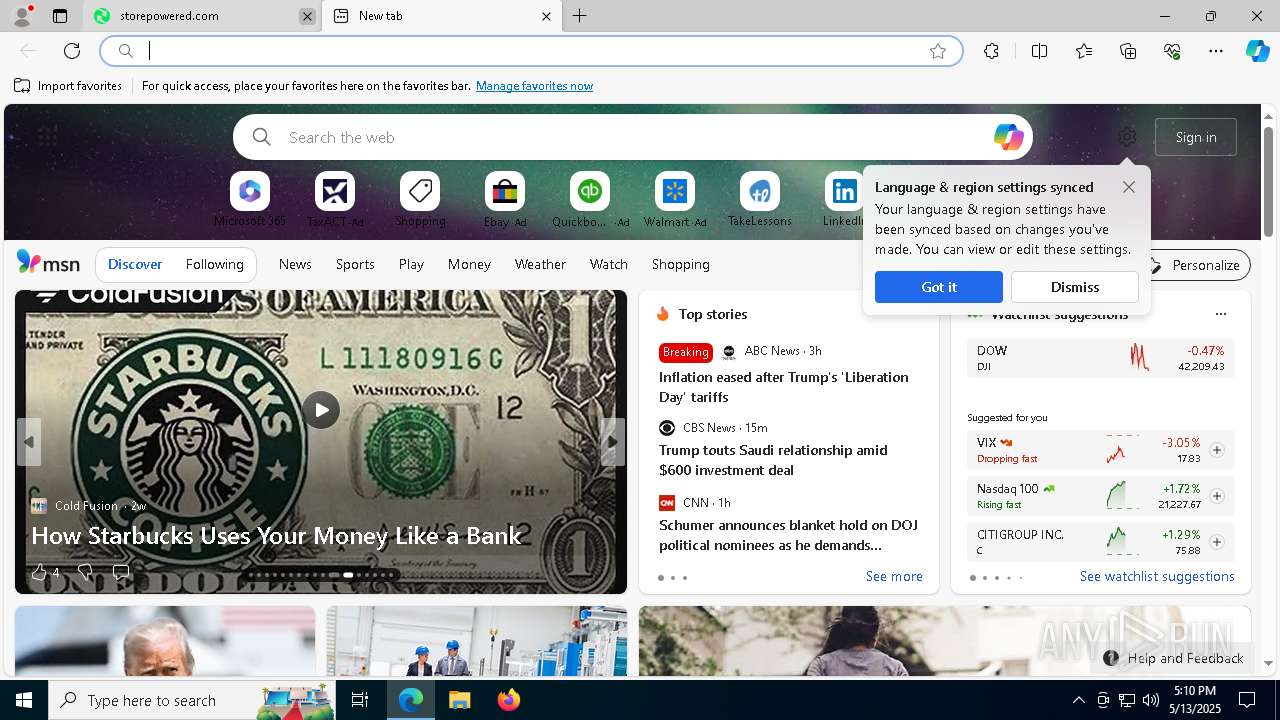1280x720 pixels.
Task: Add VIX to watchlist
Action: coord(1217,450)
